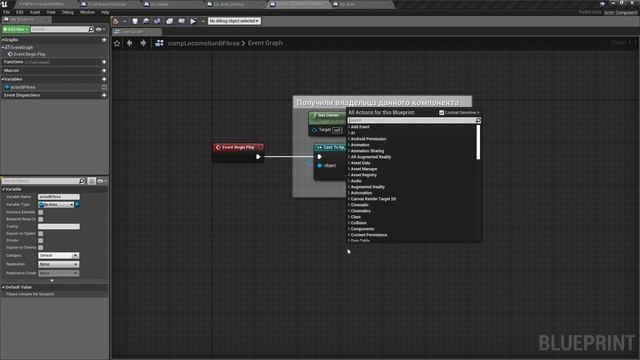The width and height of the screenshot is (640, 360).
Task: Toggle Private checkbox
Action: (x=40, y=240)
